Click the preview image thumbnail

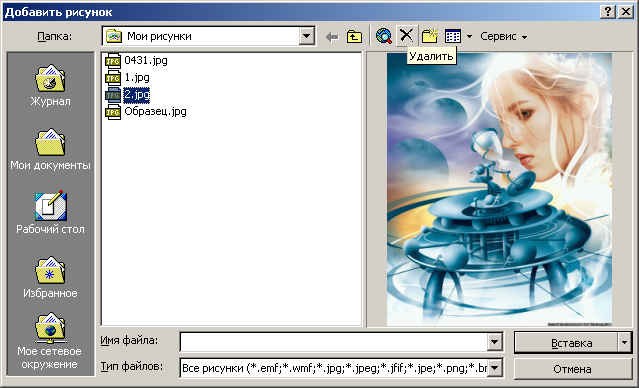click(499, 190)
